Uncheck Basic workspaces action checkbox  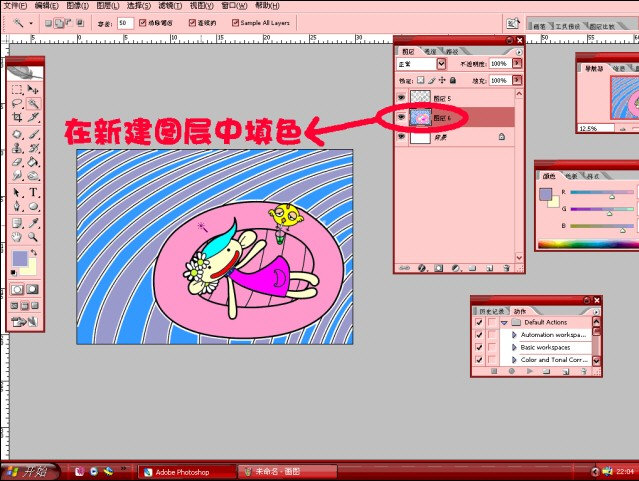(479, 347)
